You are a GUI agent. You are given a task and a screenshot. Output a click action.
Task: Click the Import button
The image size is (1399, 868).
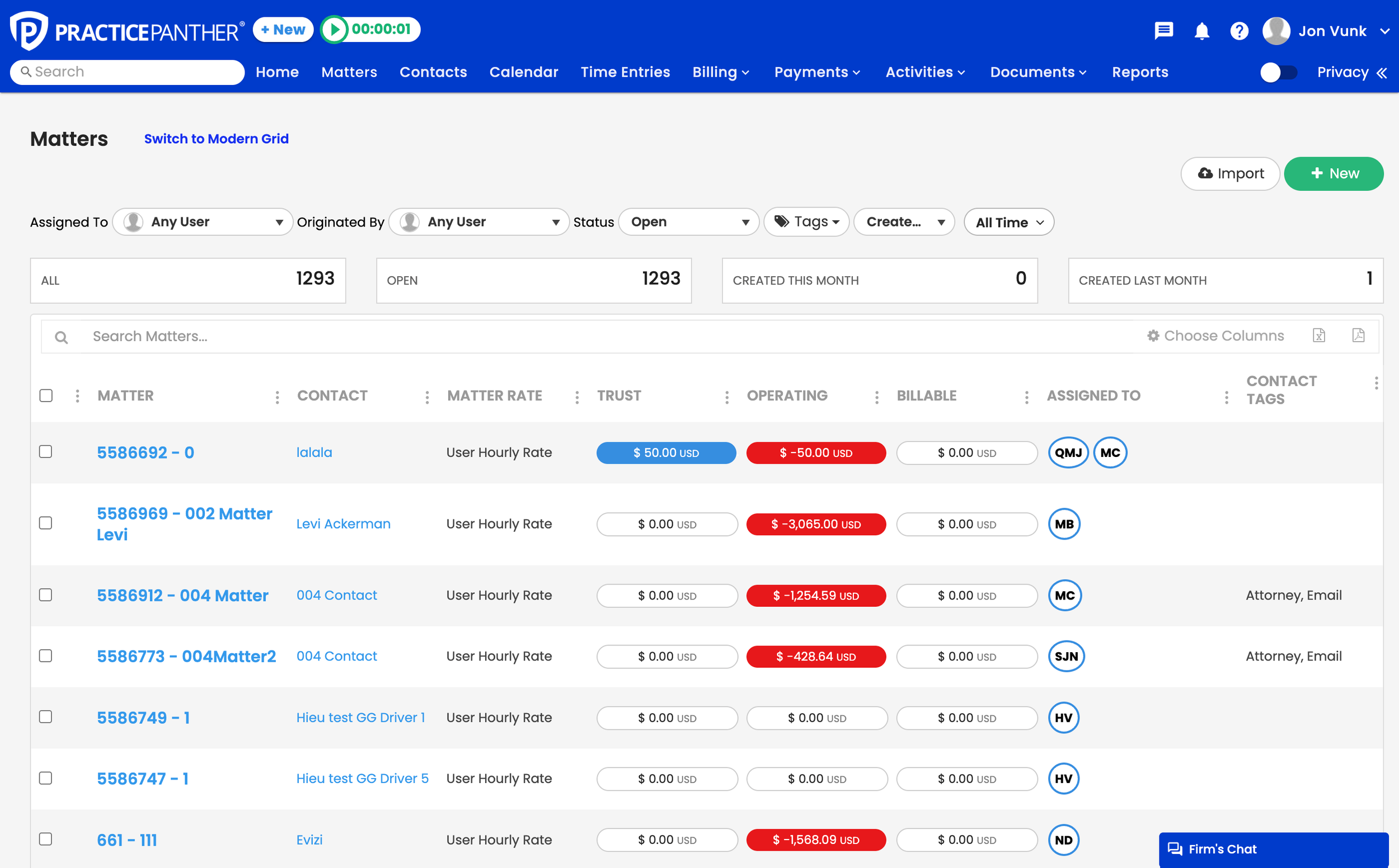pyautogui.click(x=1230, y=173)
